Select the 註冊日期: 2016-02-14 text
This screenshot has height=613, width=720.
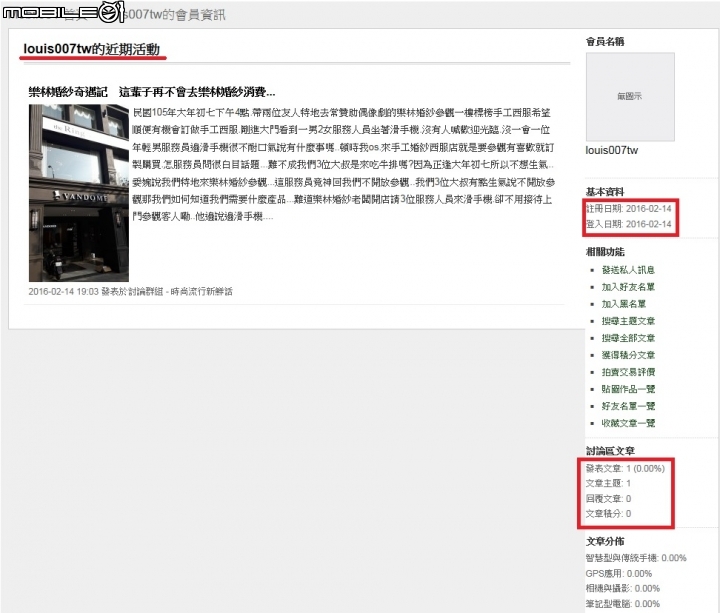[x=628, y=209]
